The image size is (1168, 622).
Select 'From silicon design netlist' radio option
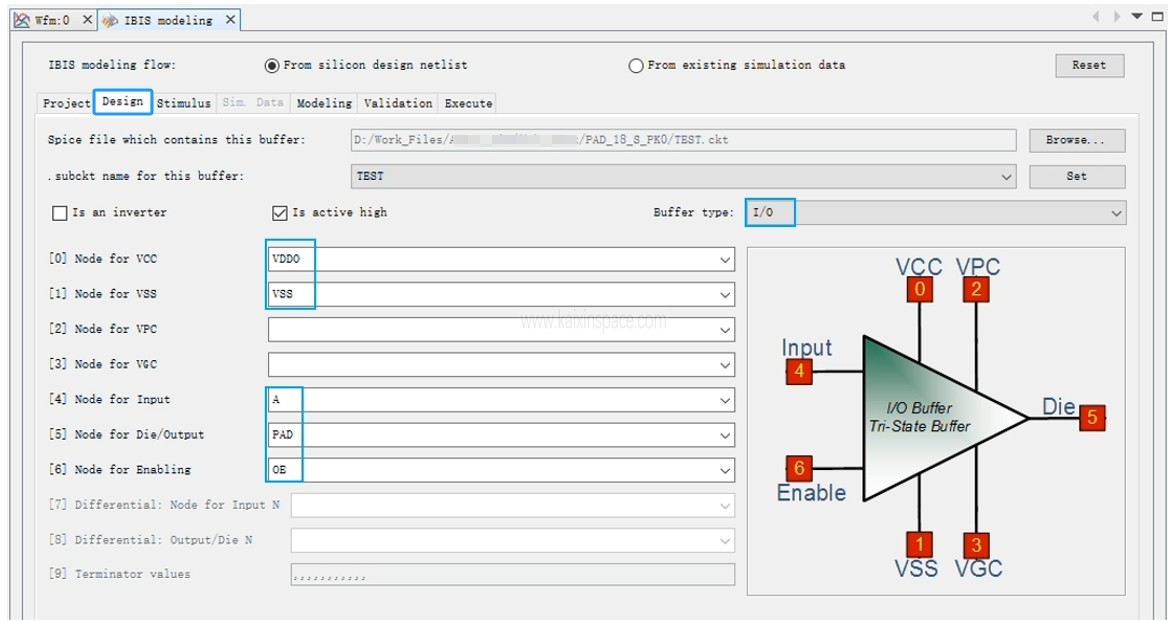click(272, 66)
